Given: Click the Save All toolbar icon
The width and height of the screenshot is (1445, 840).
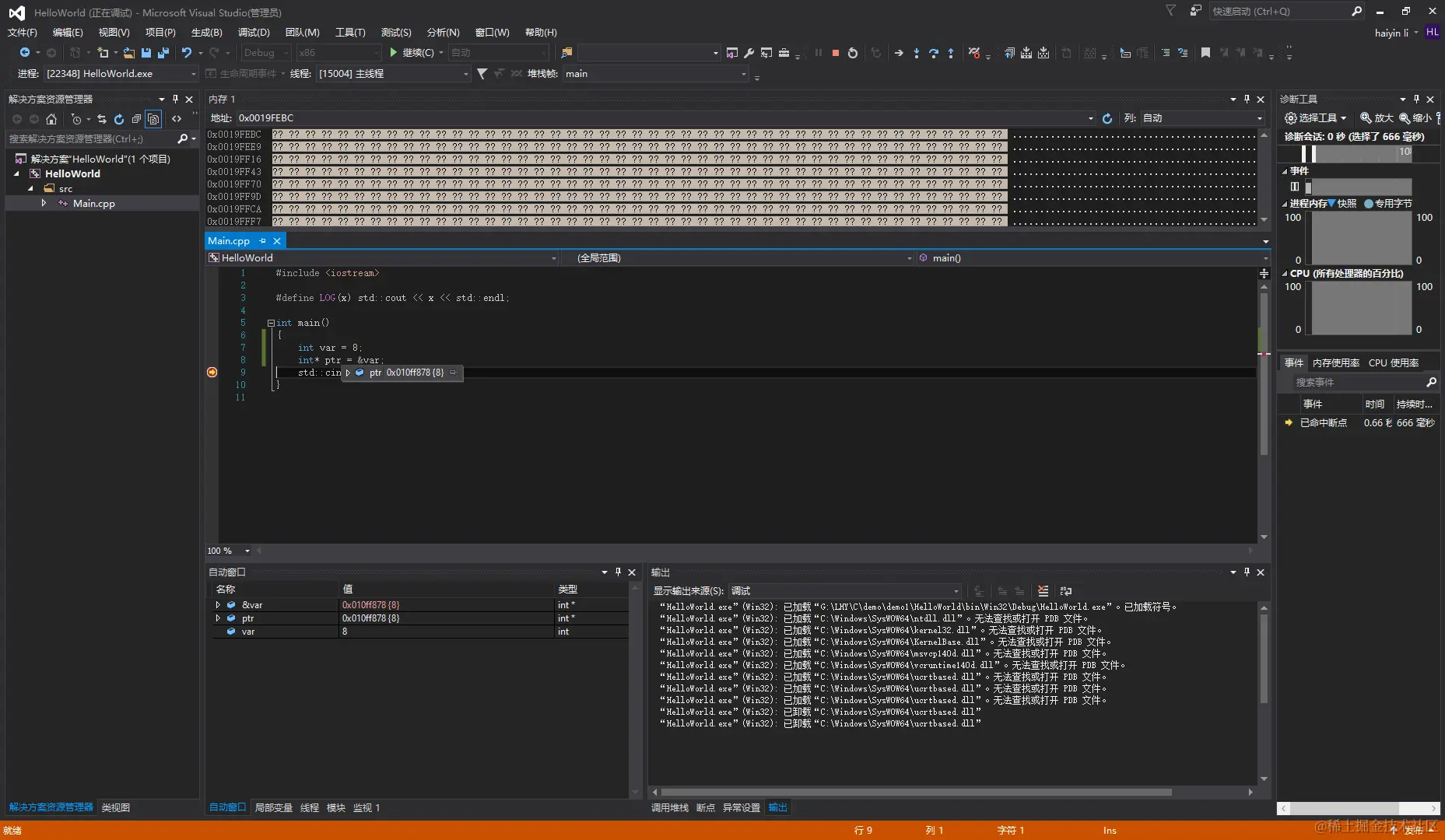Looking at the screenshot, I should pyautogui.click(x=163, y=53).
